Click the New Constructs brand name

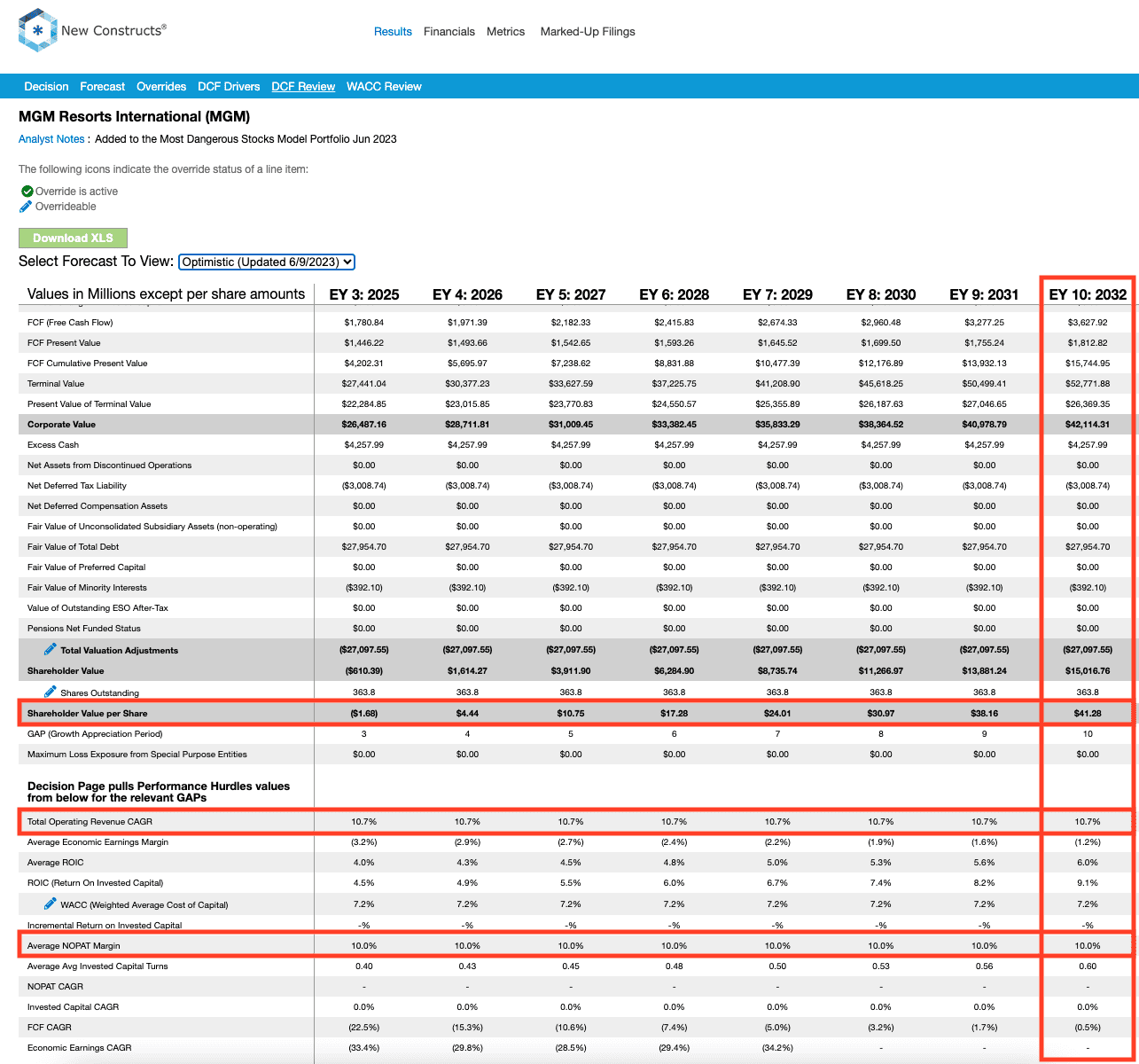click(113, 30)
